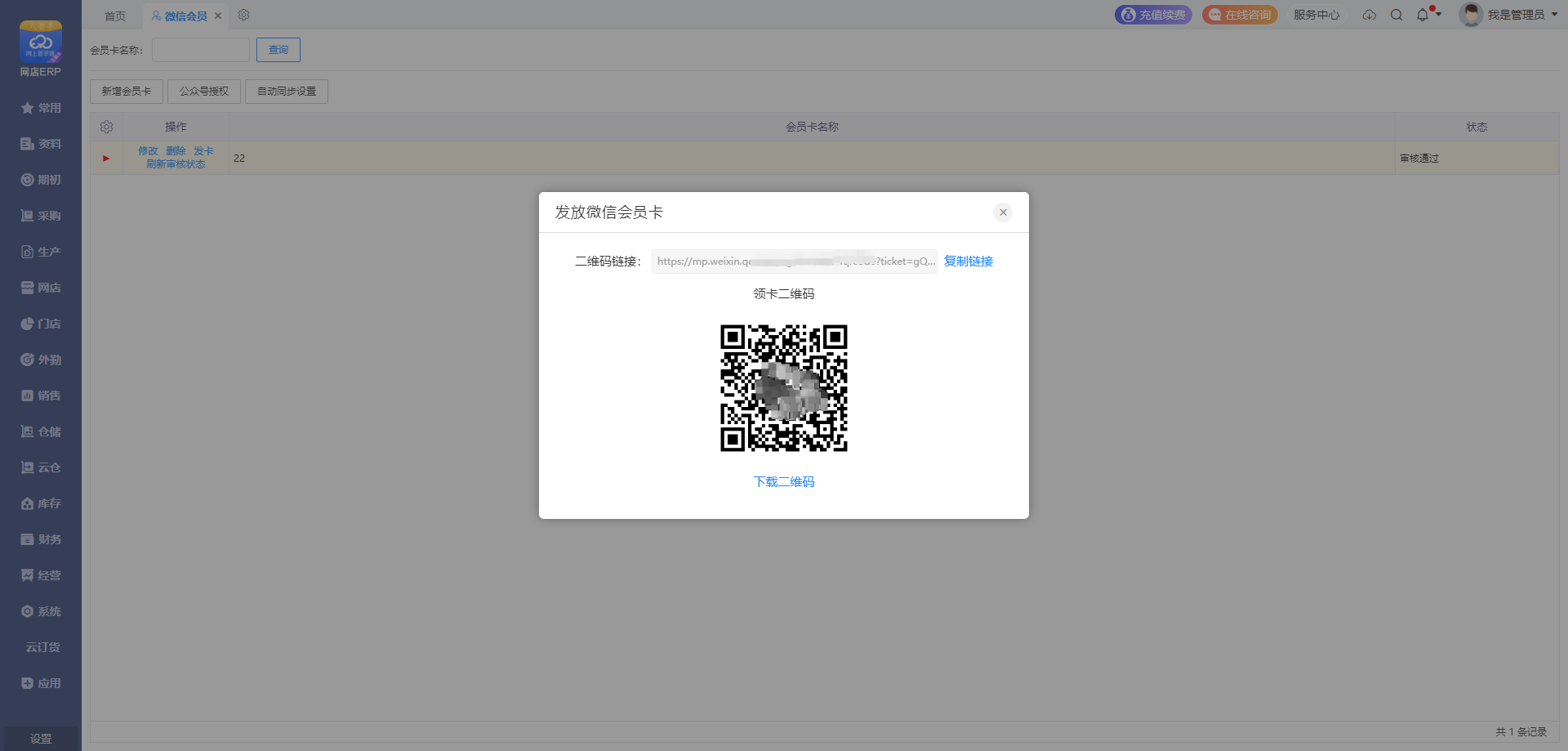This screenshot has width=1568, height=751.
Task: Click the 设置 button at sidebar bottom
Action: tap(41, 739)
